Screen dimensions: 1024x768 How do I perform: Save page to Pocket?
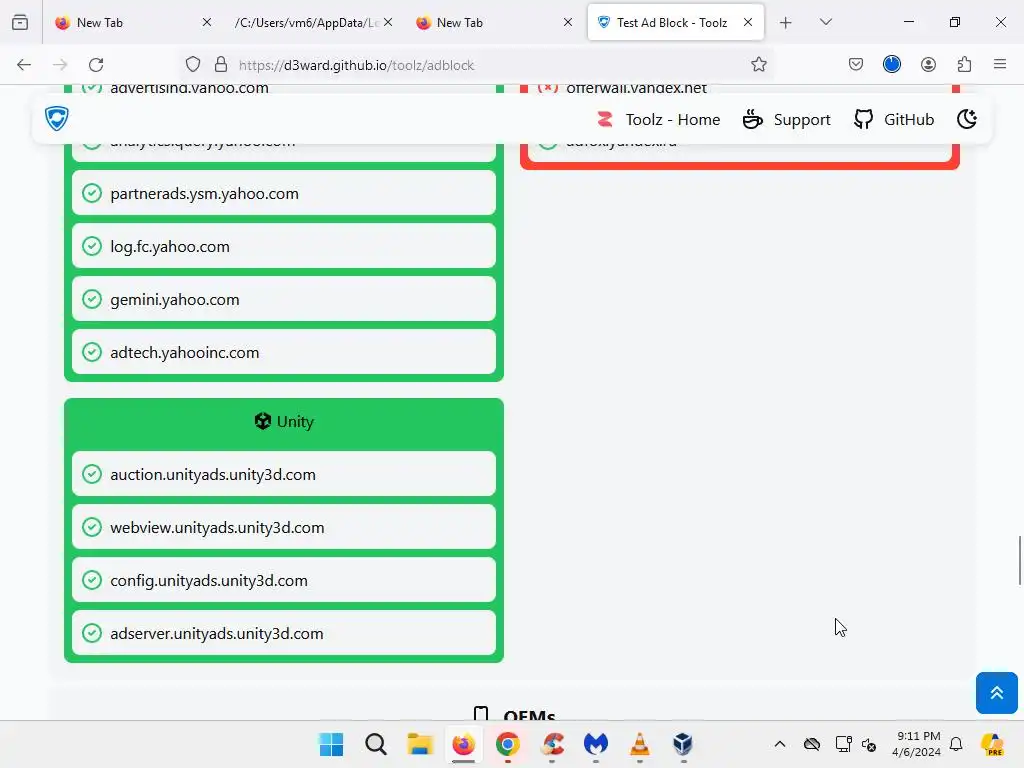point(856,65)
